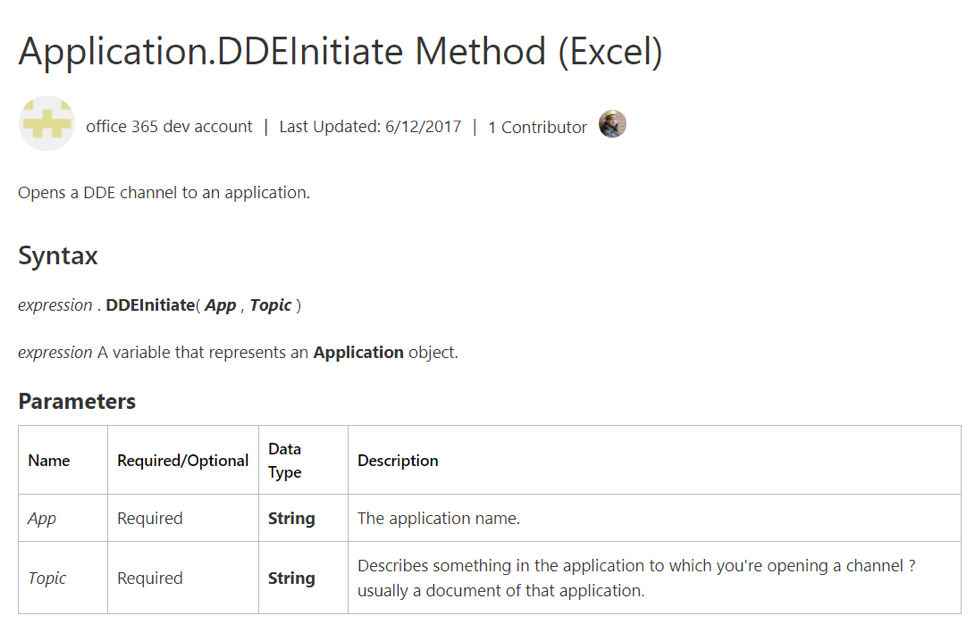Click the Syntax section heading
The height and width of the screenshot is (625, 975).
point(58,256)
